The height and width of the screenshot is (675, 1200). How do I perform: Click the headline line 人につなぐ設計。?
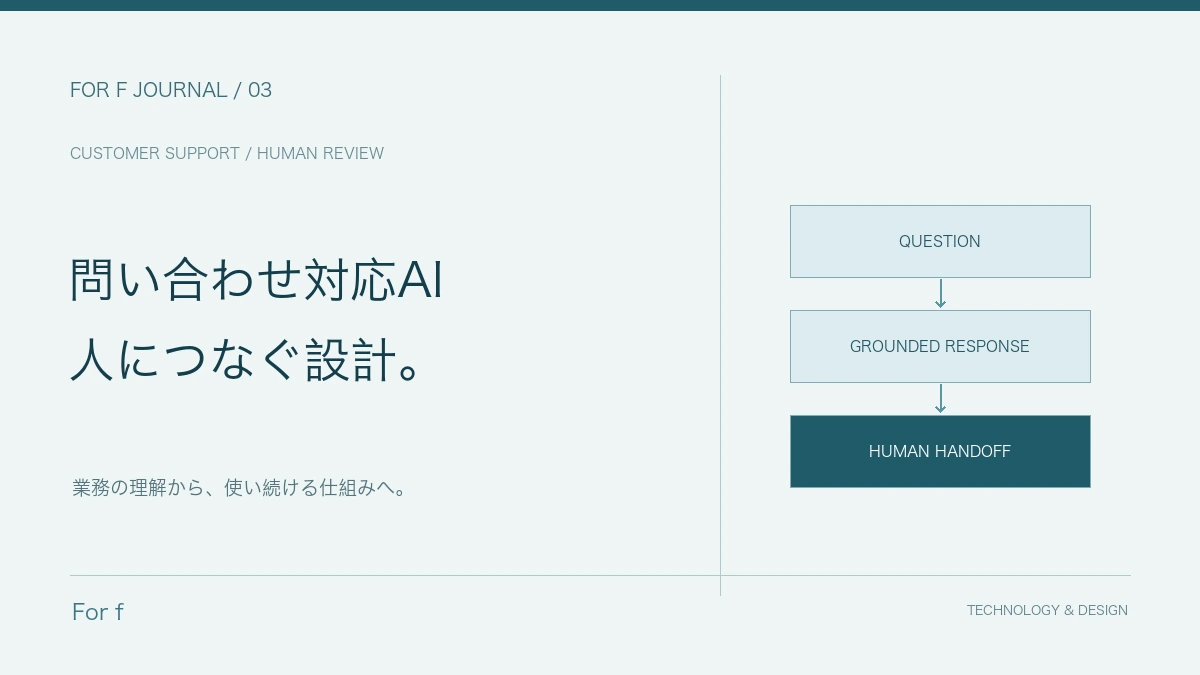pos(247,360)
